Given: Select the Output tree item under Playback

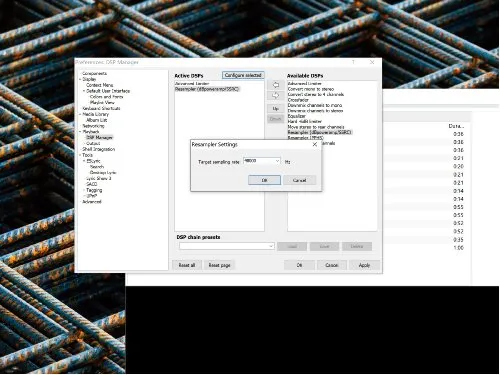Looking at the screenshot, I should tap(93, 143).
